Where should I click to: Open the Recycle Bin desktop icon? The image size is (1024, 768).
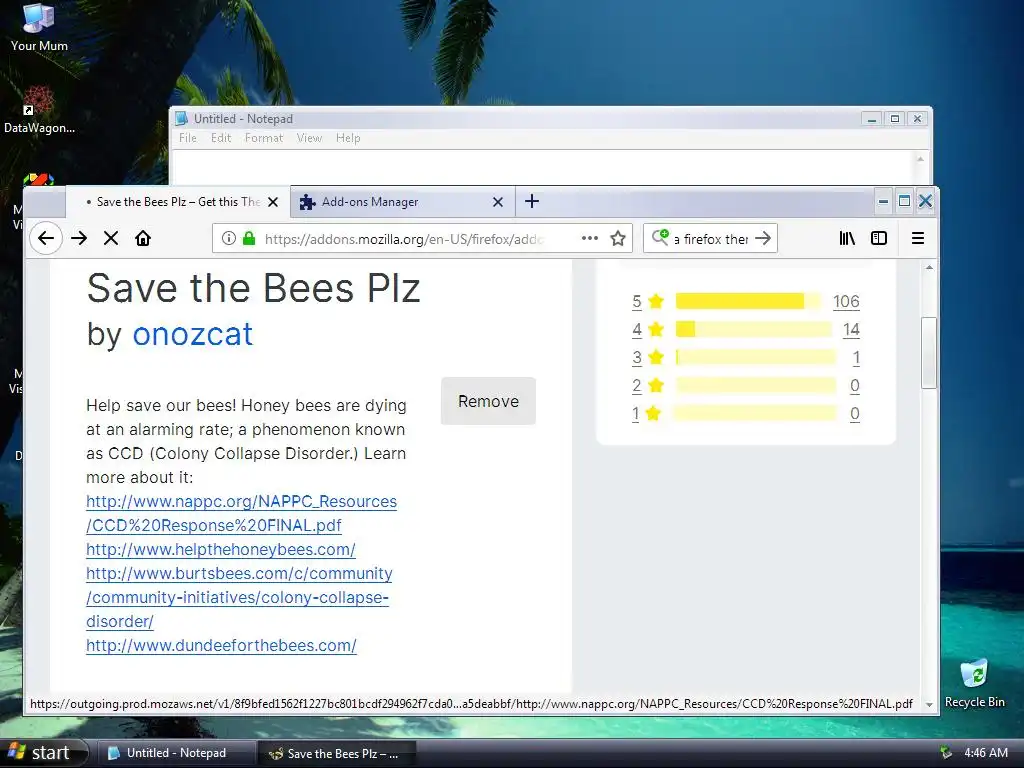click(974, 682)
